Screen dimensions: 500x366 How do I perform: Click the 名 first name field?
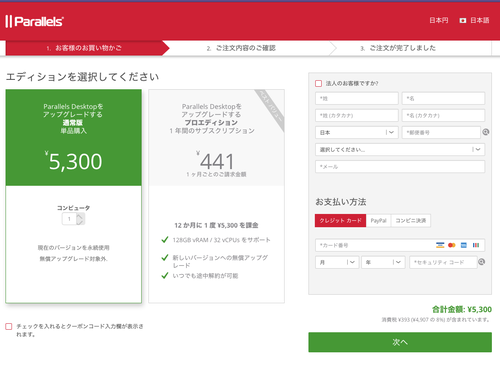pos(443,98)
